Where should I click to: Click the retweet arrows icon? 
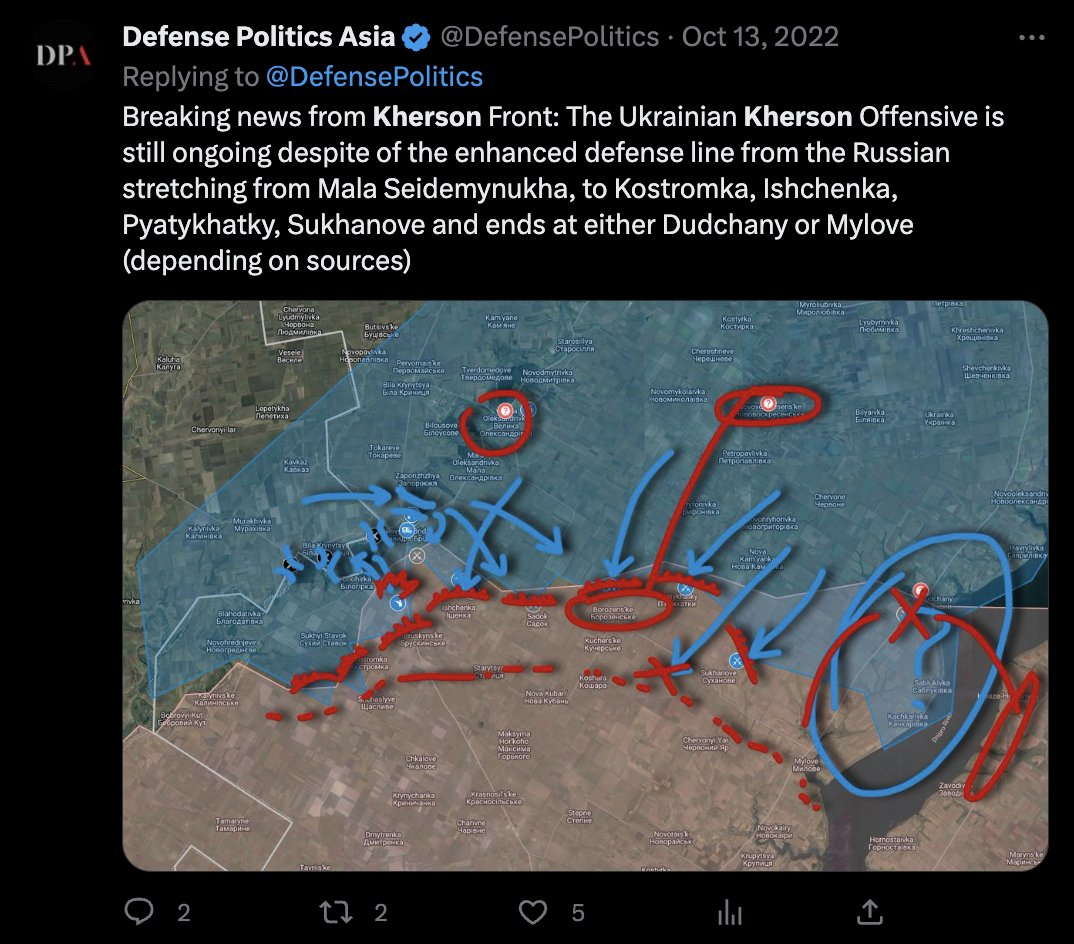click(336, 912)
